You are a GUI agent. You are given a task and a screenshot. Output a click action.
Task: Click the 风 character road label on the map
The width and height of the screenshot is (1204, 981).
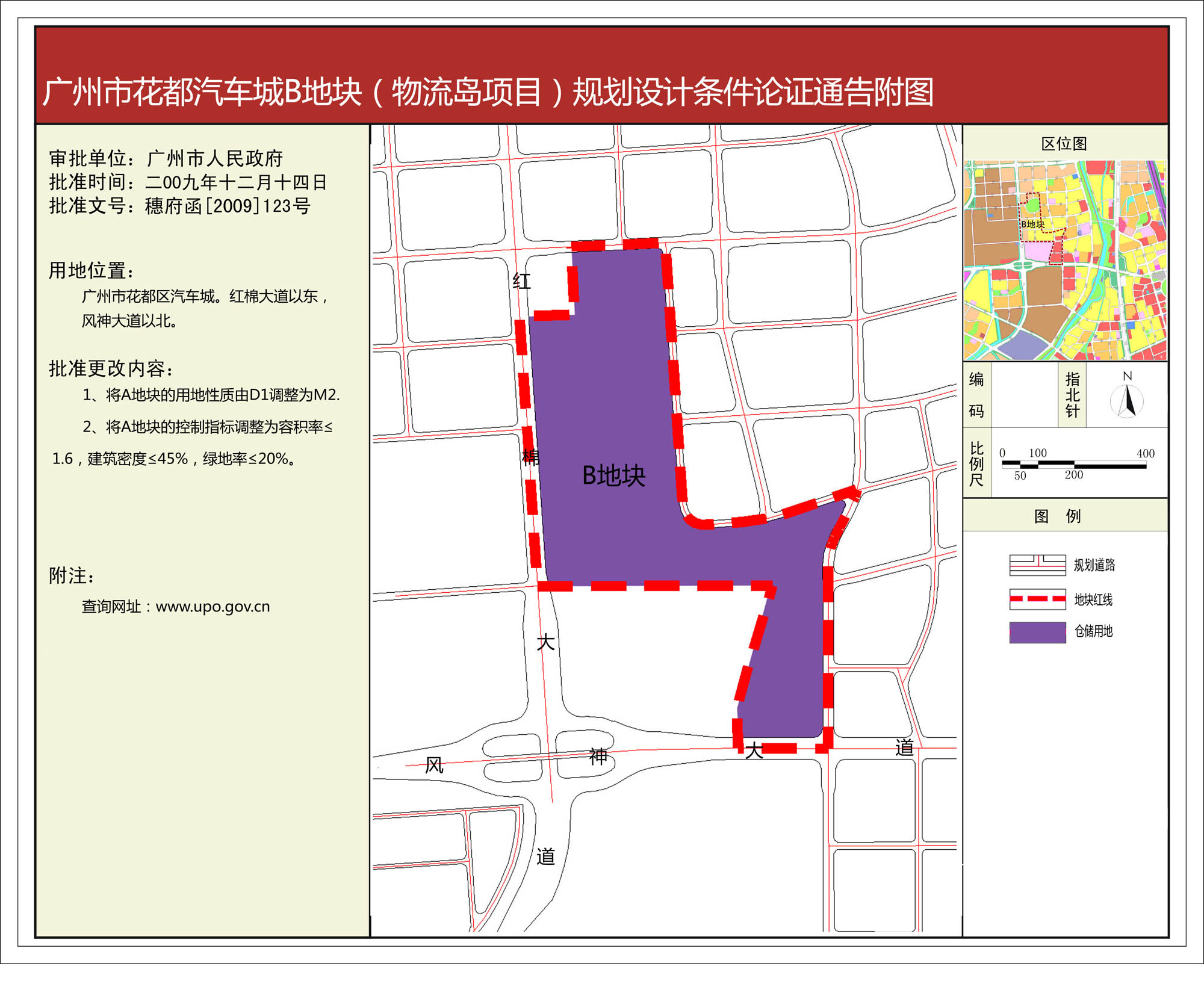click(x=434, y=765)
